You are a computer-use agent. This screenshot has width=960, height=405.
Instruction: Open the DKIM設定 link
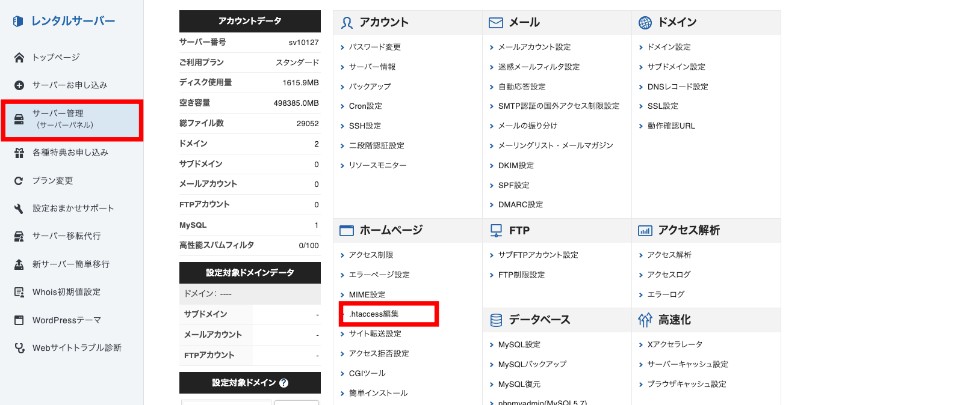click(x=516, y=165)
